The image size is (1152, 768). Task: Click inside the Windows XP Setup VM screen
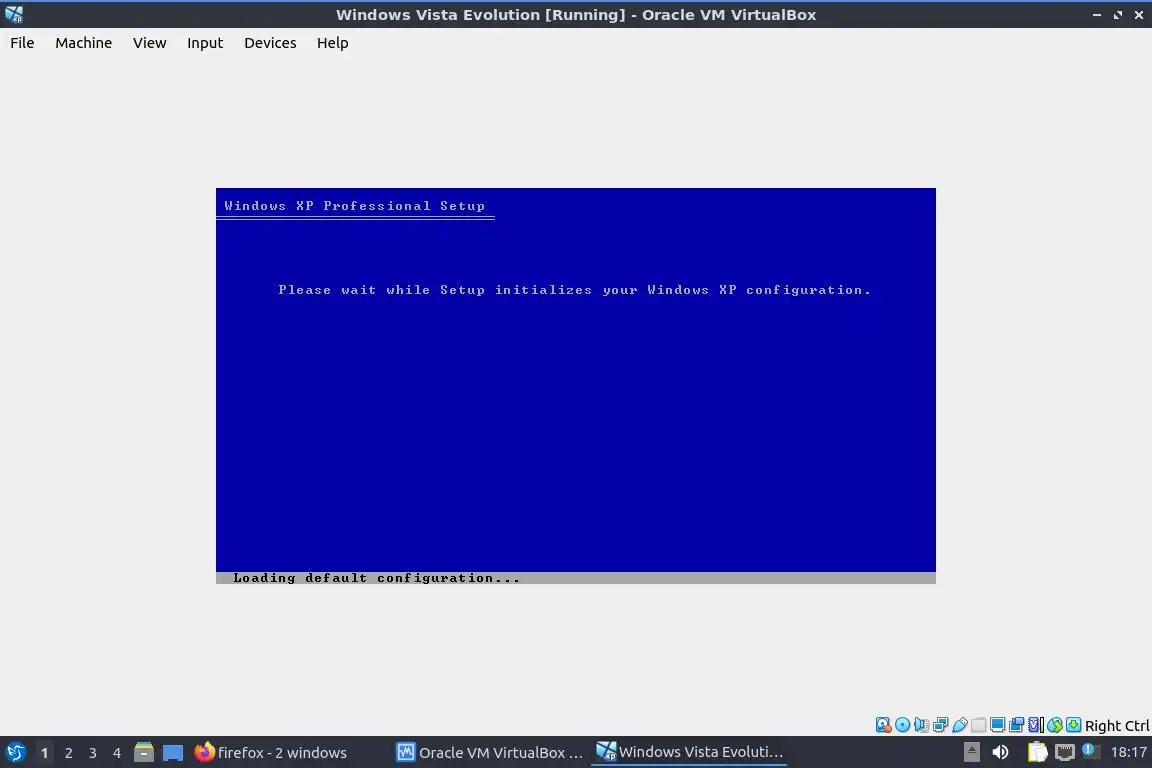pos(575,386)
